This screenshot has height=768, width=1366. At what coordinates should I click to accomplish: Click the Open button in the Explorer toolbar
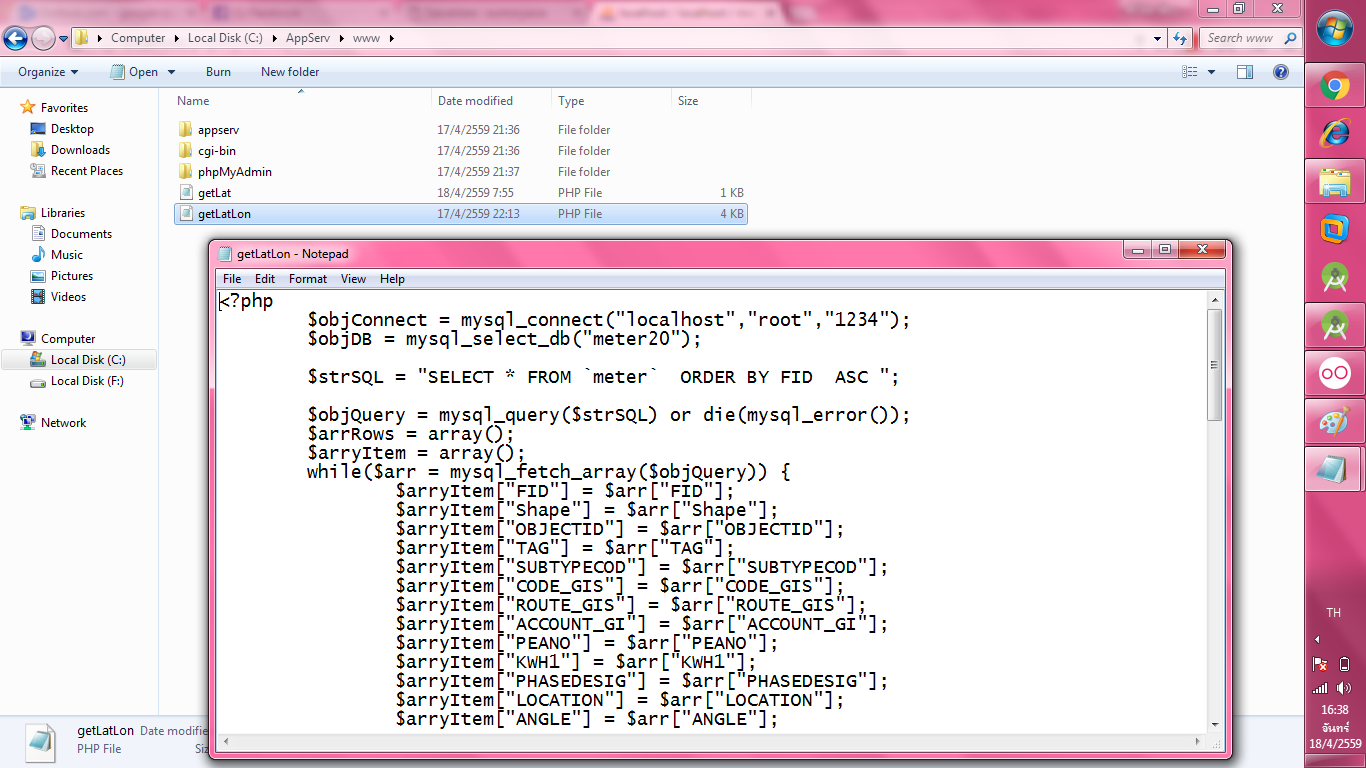tap(135, 72)
